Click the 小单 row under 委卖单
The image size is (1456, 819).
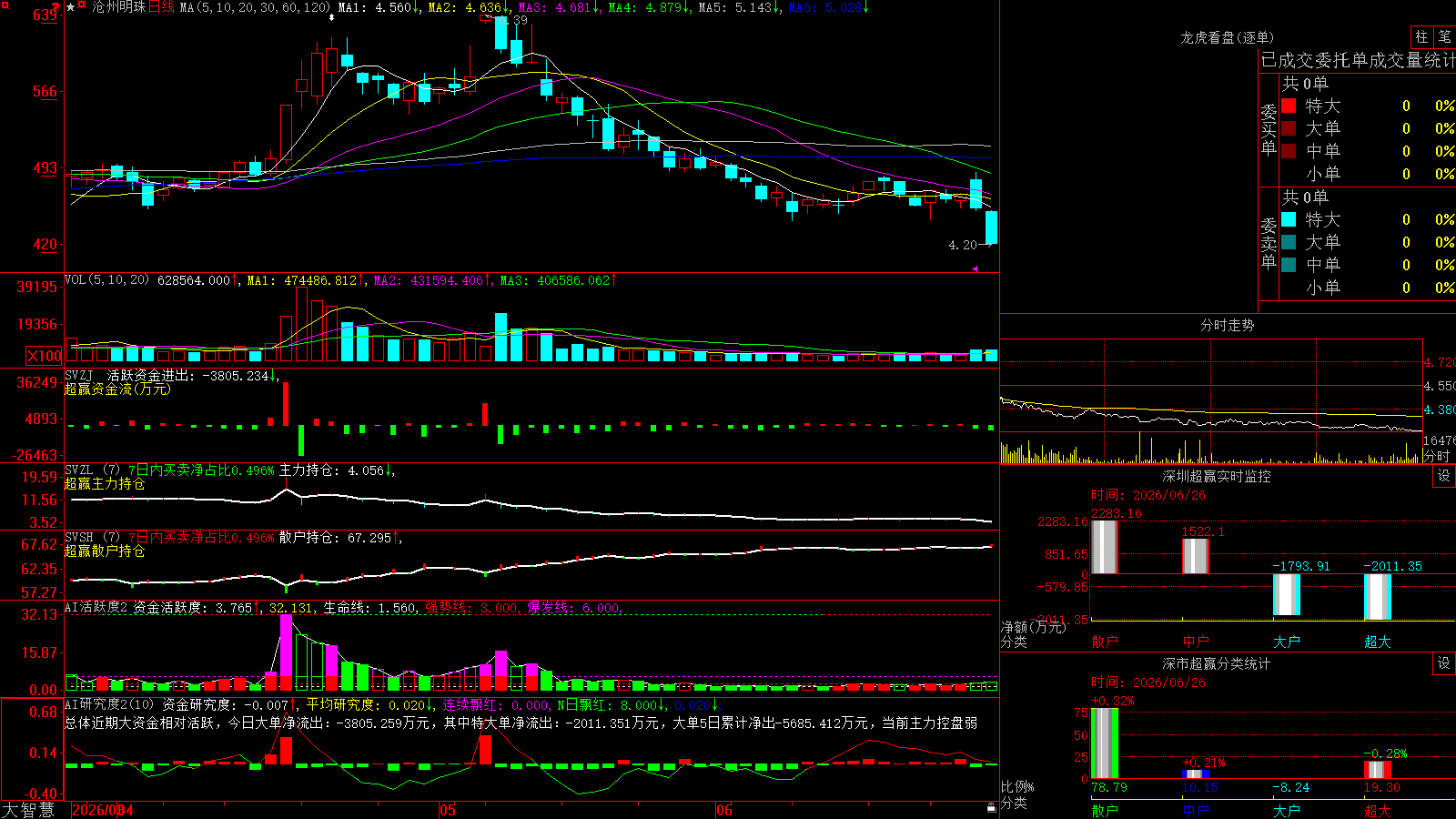click(x=1368, y=288)
